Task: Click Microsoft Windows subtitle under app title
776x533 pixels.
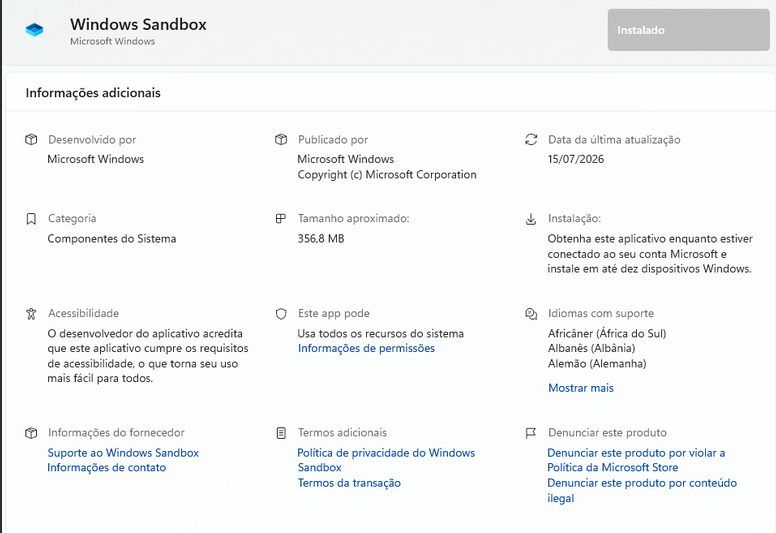Action: click(x=112, y=42)
